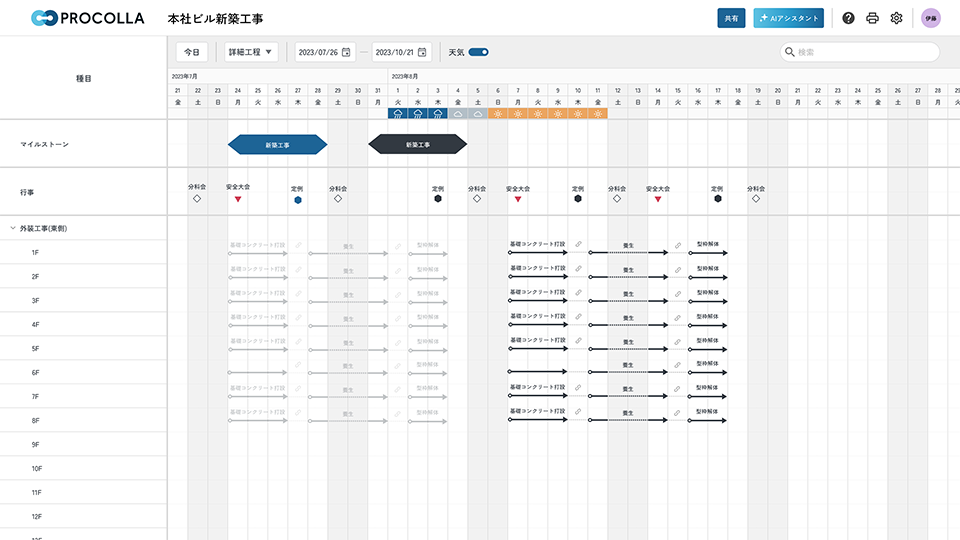Click sunny weather icon on August 11
This screenshot has height=540, width=960.
[598, 114]
